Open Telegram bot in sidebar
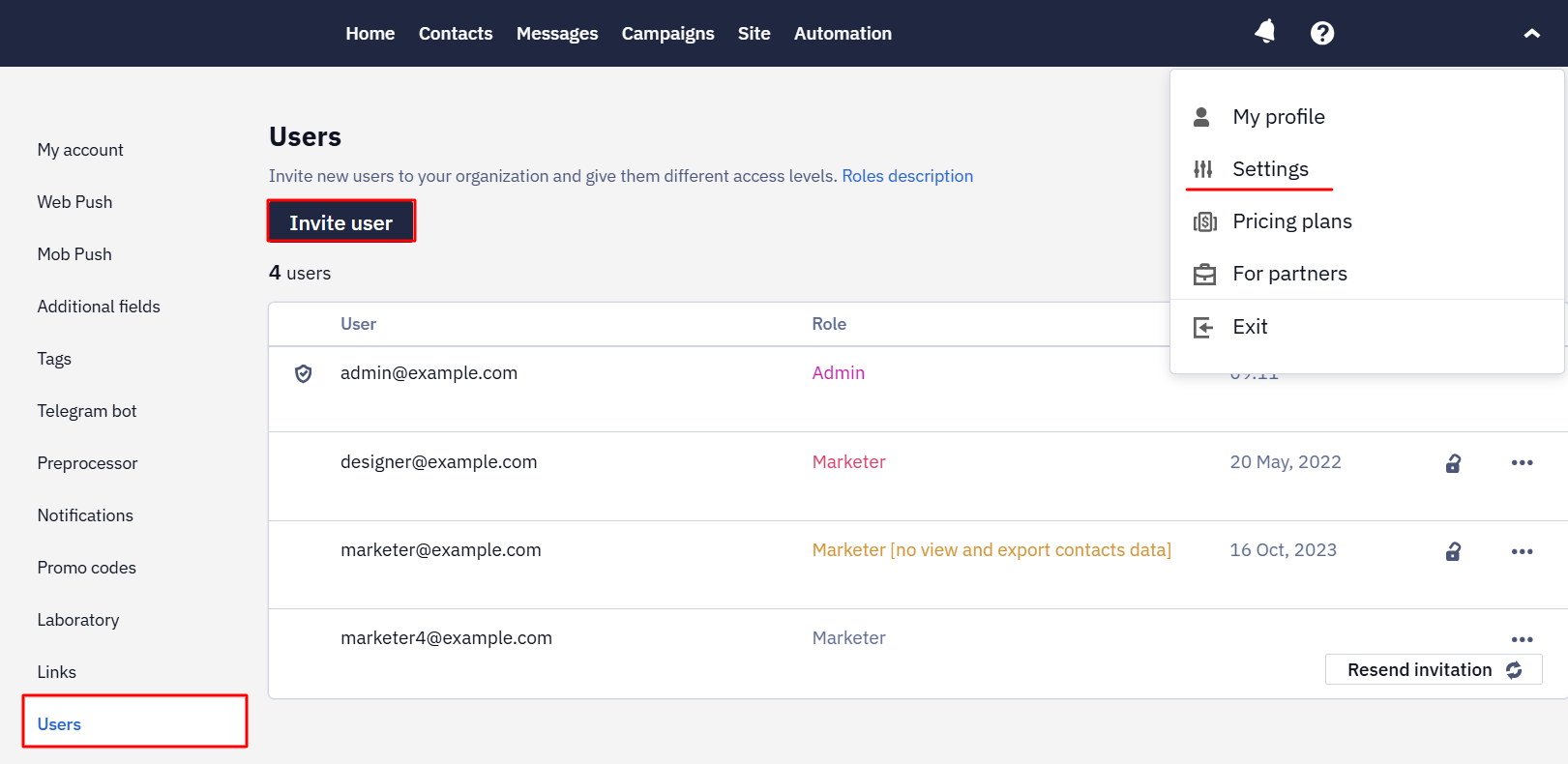1568x764 pixels. (x=87, y=411)
